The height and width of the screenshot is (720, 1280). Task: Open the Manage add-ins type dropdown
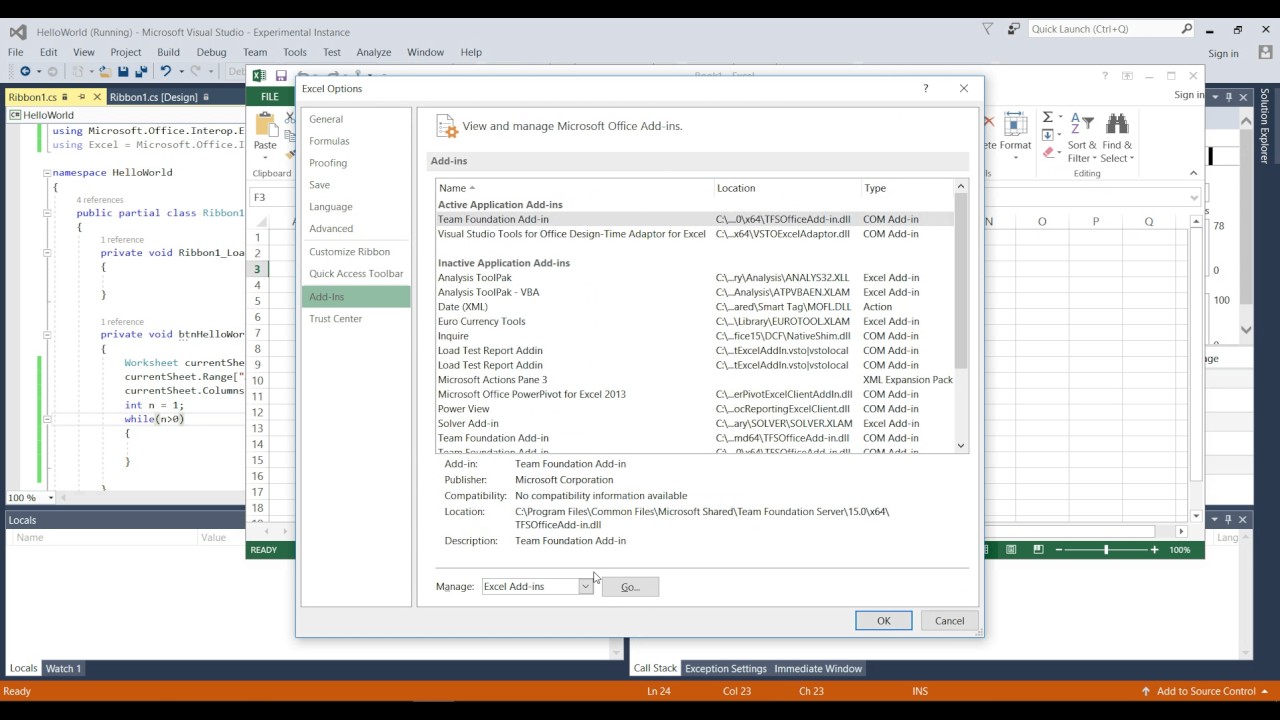(585, 587)
